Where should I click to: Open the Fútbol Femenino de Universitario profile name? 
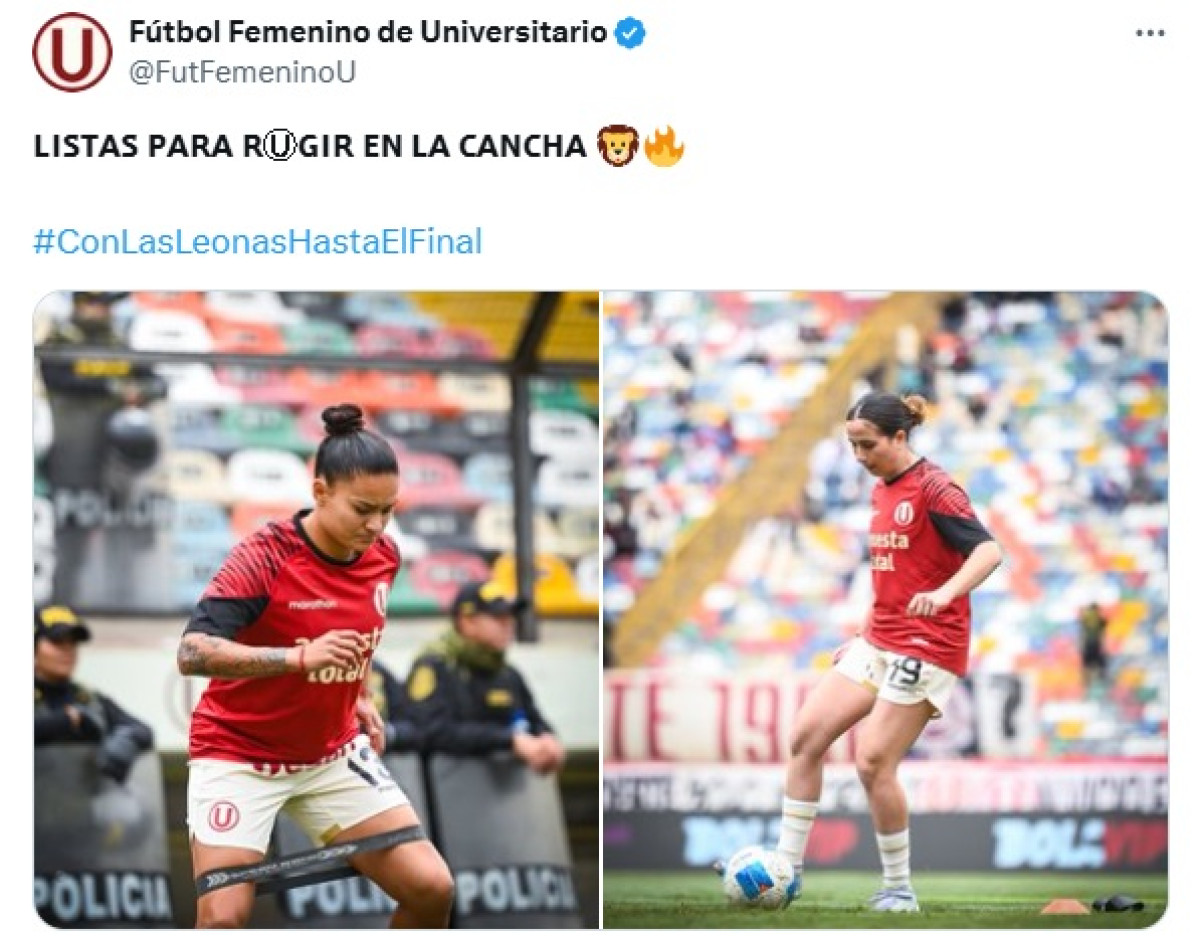click(x=368, y=32)
